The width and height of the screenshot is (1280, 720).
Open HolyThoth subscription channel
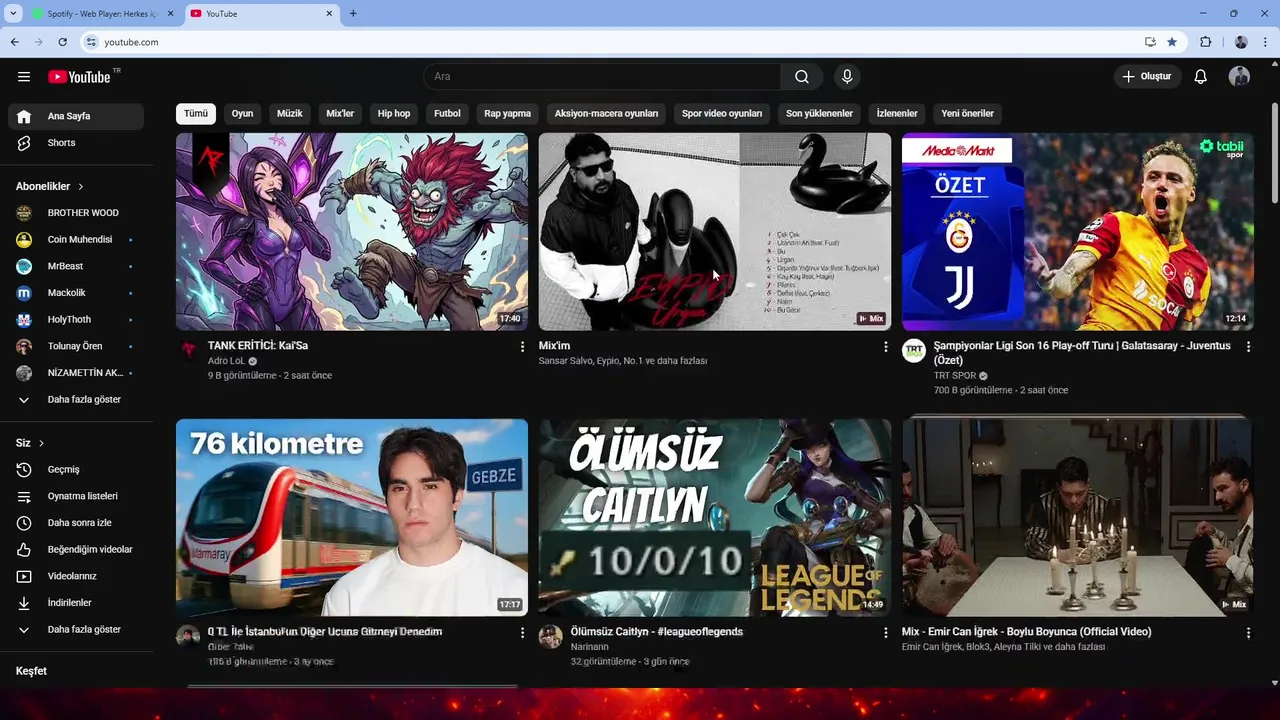click(76, 320)
